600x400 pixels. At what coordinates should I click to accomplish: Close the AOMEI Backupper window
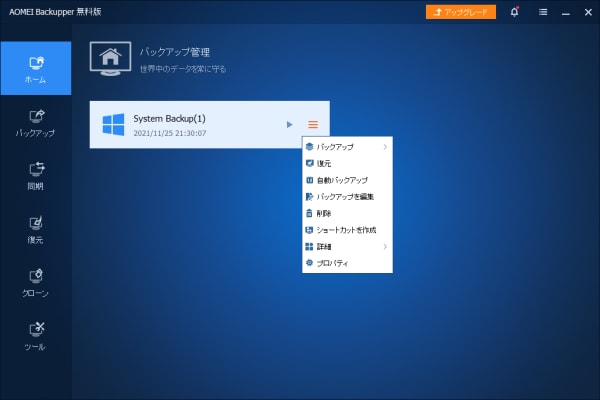coord(589,12)
